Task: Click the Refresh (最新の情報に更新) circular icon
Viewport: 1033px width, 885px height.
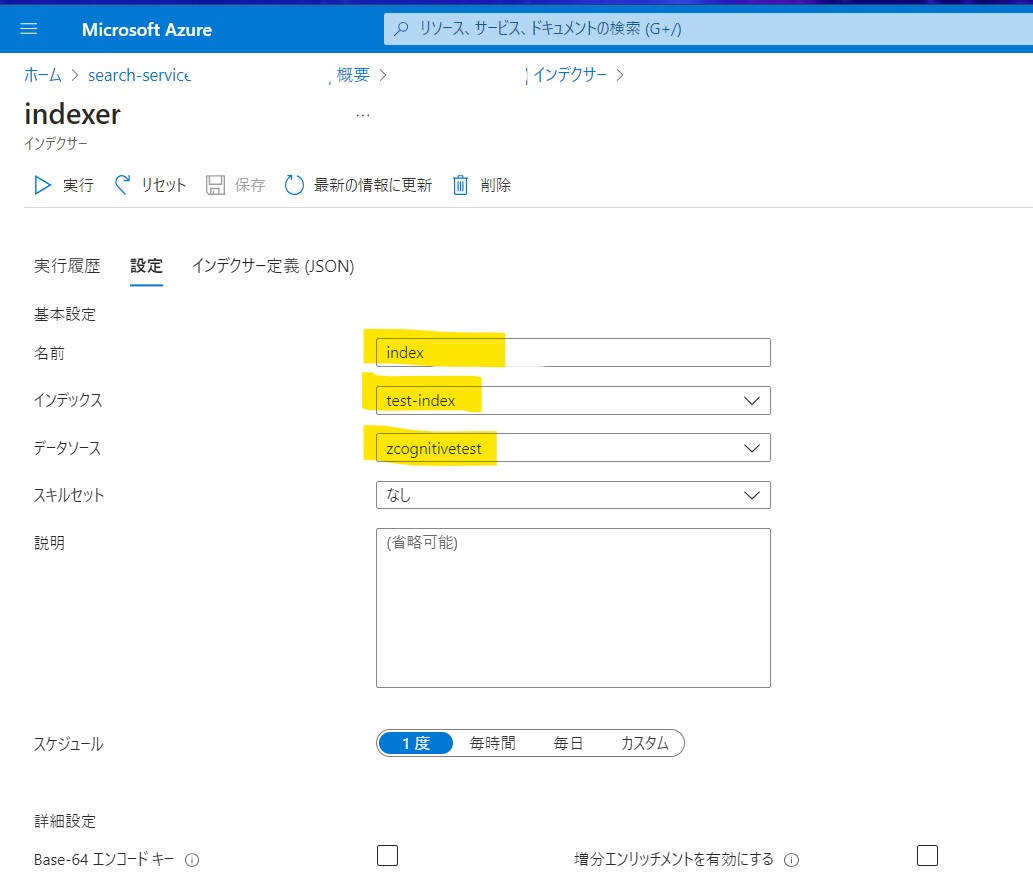Action: 294,185
